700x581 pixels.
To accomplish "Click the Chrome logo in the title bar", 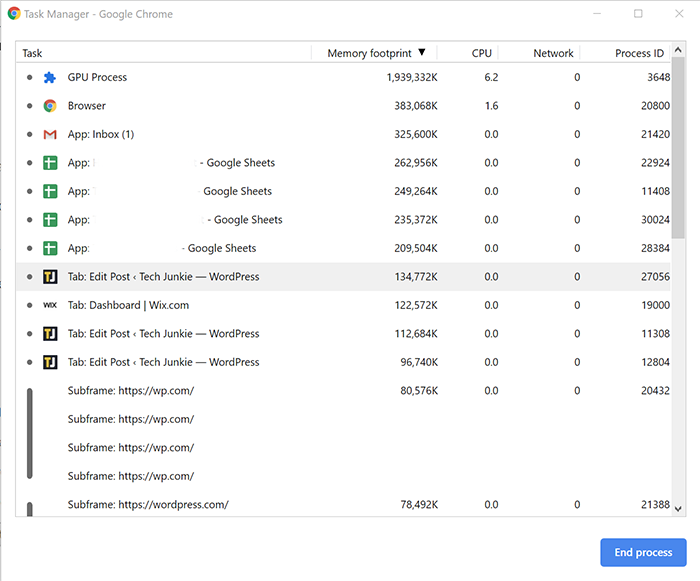I will [x=14, y=14].
